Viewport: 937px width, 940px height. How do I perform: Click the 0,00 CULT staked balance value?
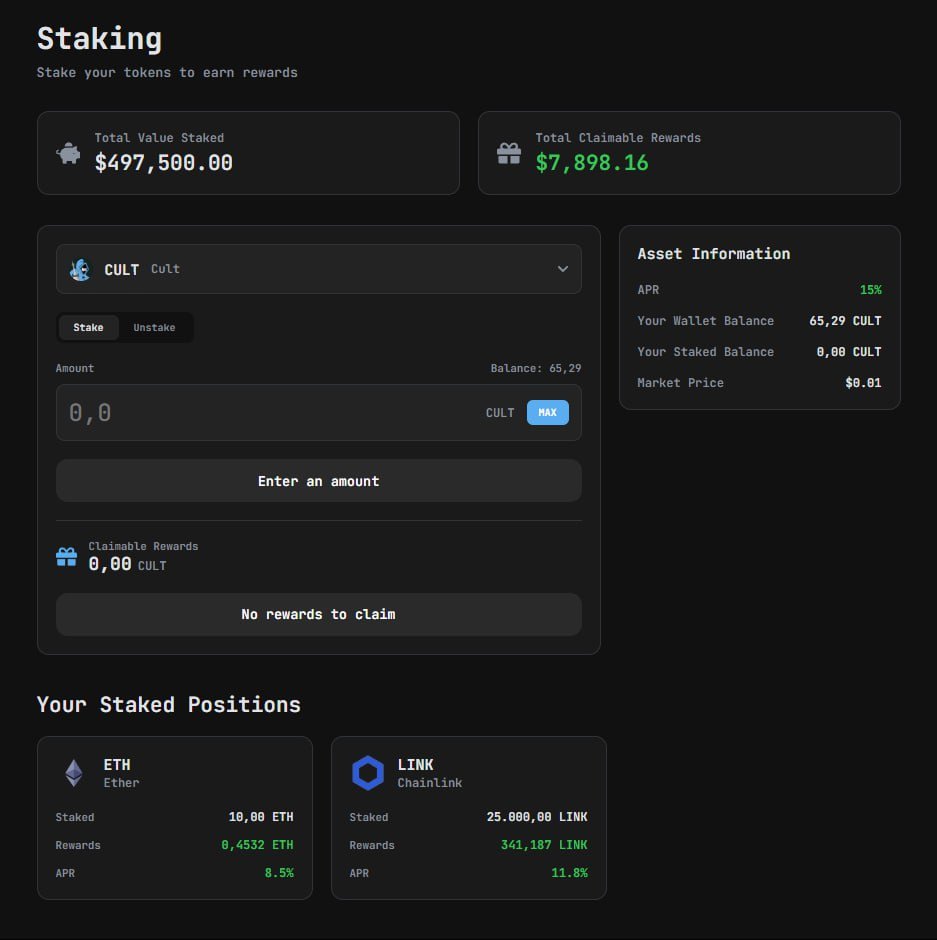pyautogui.click(x=848, y=352)
